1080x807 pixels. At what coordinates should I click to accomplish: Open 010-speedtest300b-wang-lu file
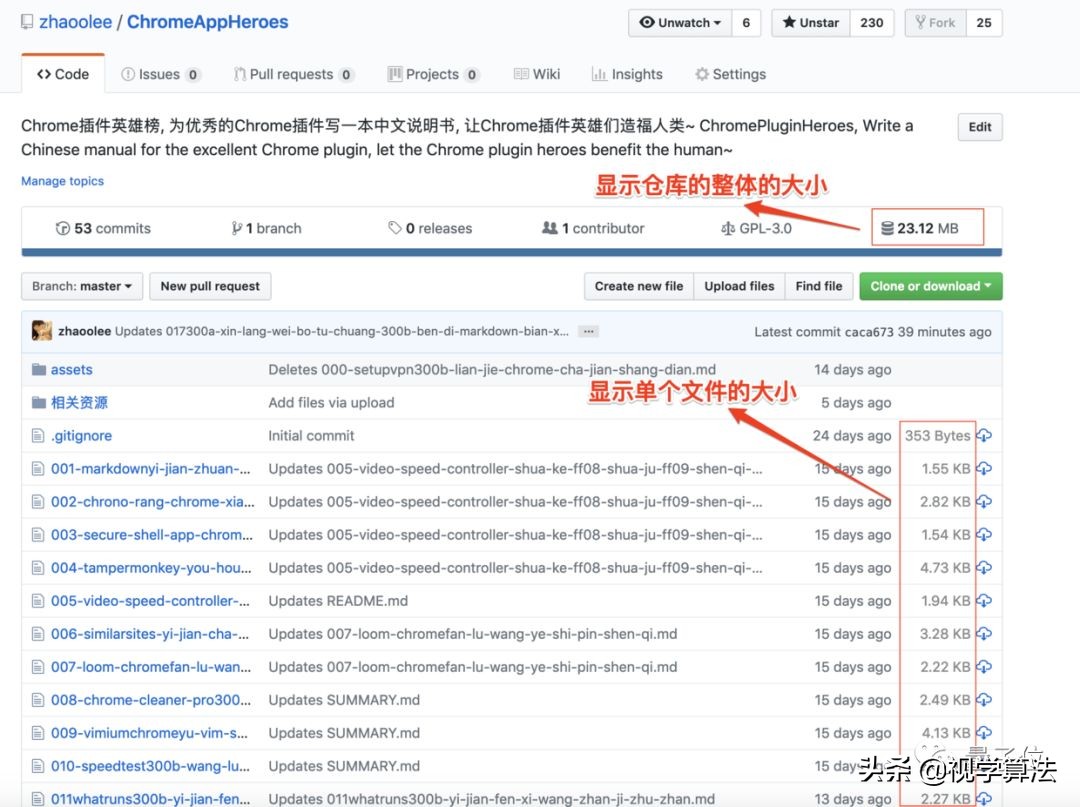(x=150, y=766)
